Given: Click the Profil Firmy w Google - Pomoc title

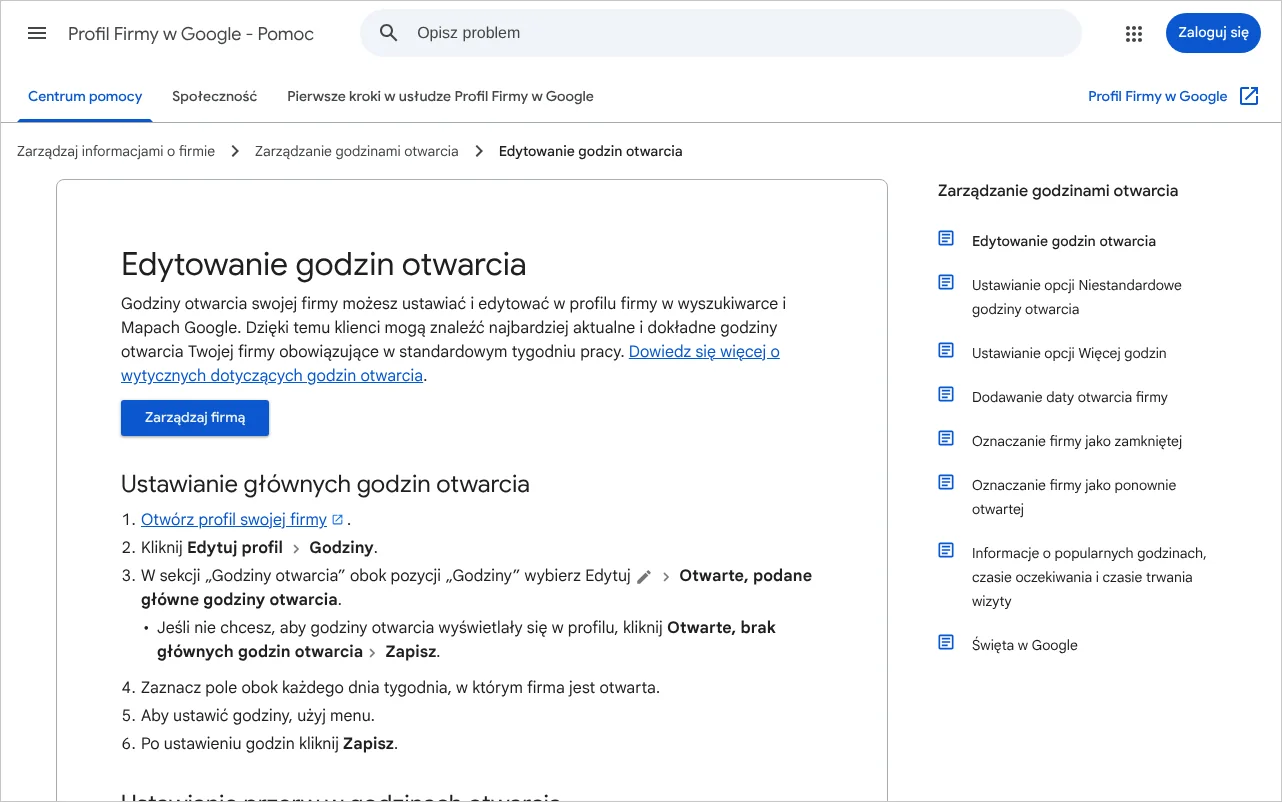Looking at the screenshot, I should click(191, 34).
